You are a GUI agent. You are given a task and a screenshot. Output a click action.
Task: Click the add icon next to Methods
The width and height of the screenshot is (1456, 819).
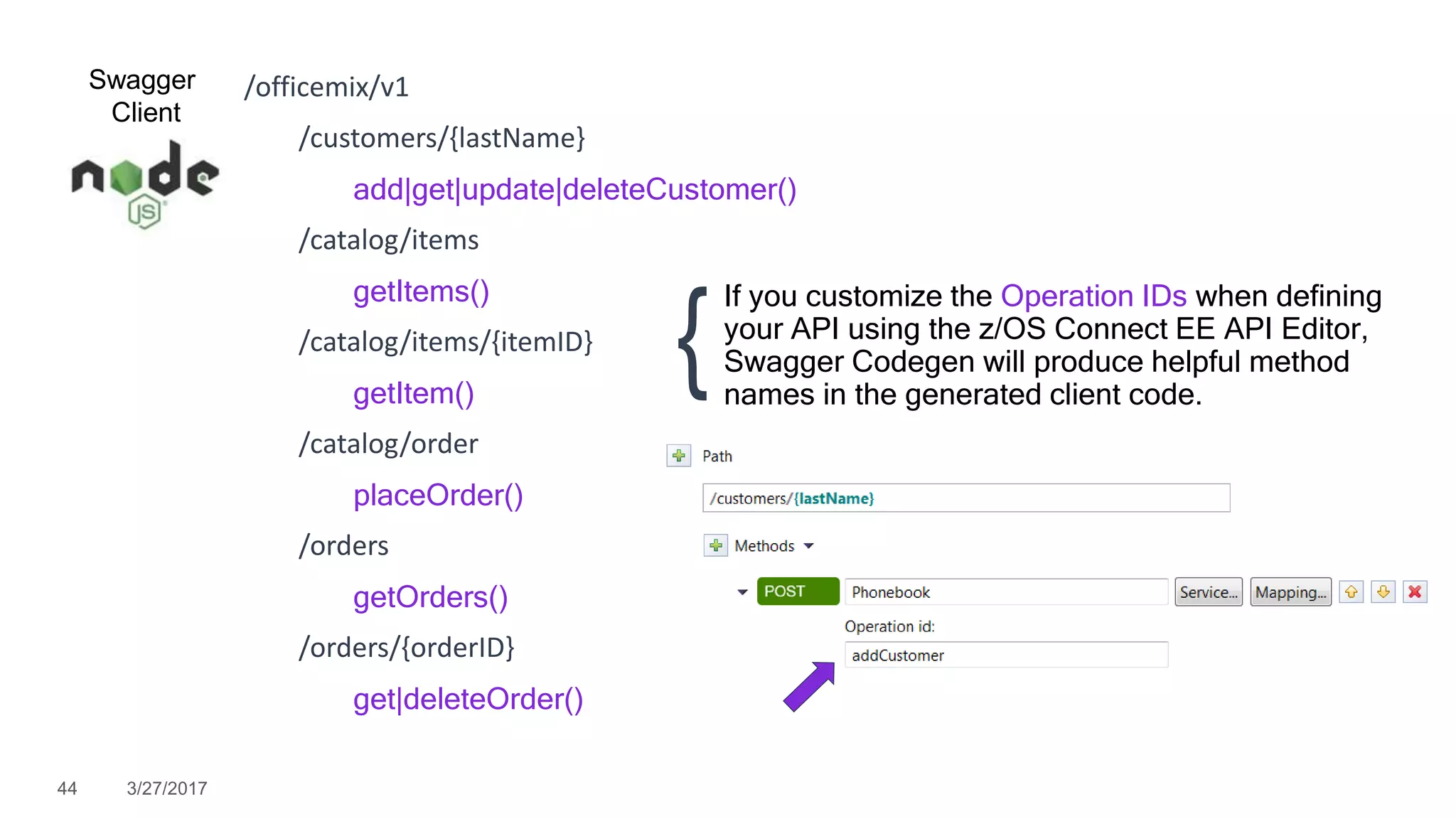[715, 545]
